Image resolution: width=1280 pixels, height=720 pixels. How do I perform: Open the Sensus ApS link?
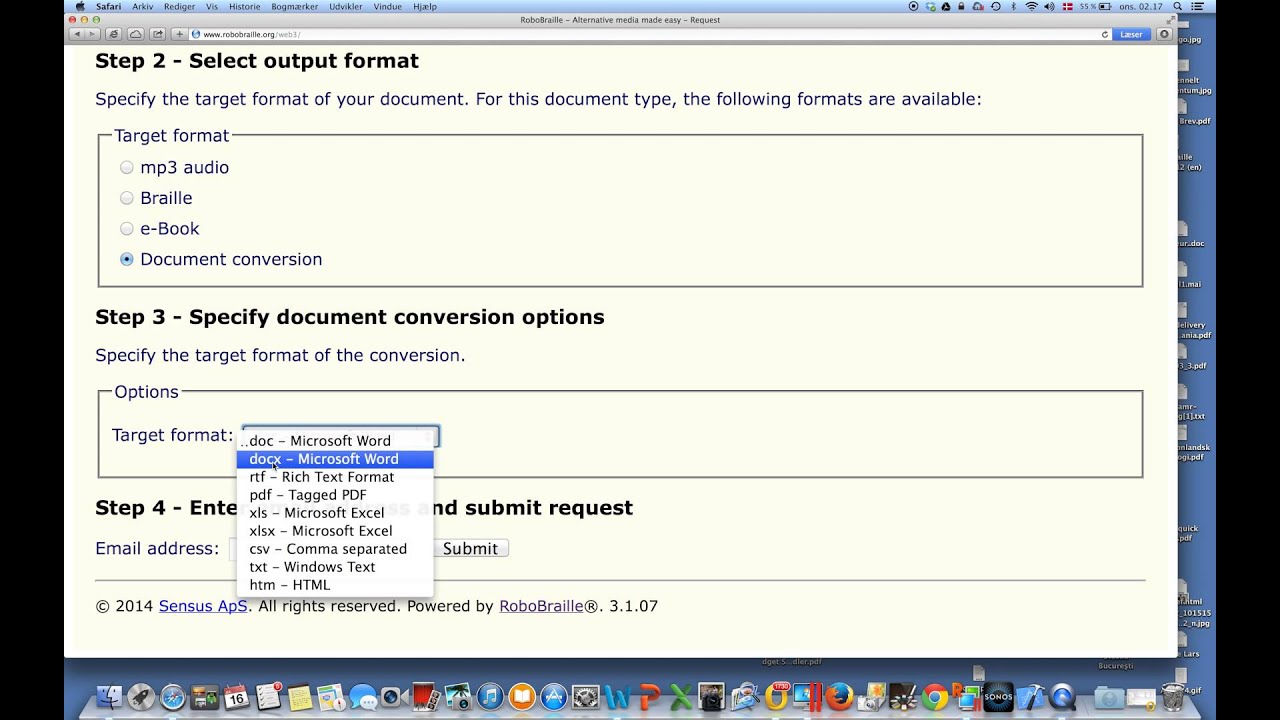tap(203, 606)
